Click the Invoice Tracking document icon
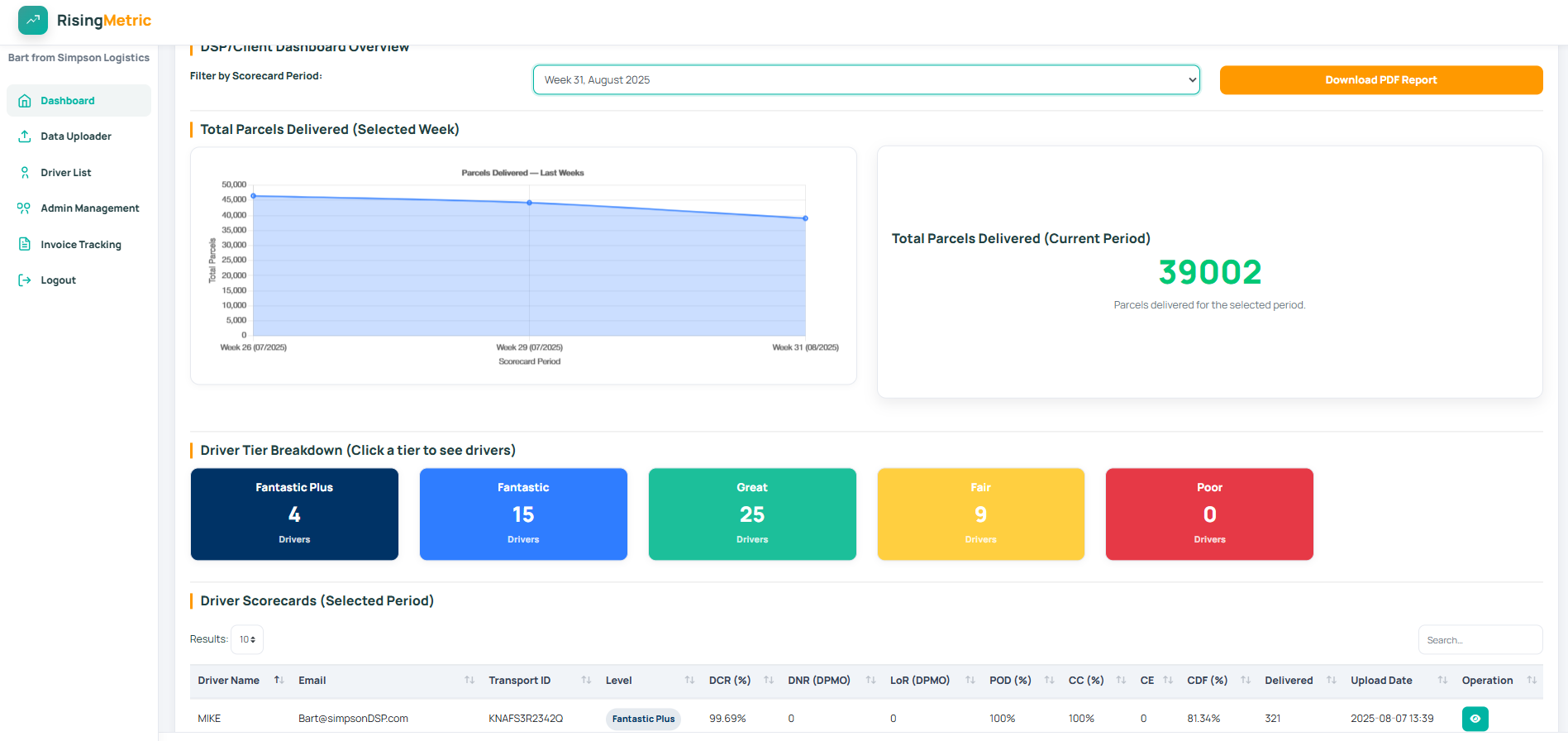The image size is (1568, 741). [25, 245]
